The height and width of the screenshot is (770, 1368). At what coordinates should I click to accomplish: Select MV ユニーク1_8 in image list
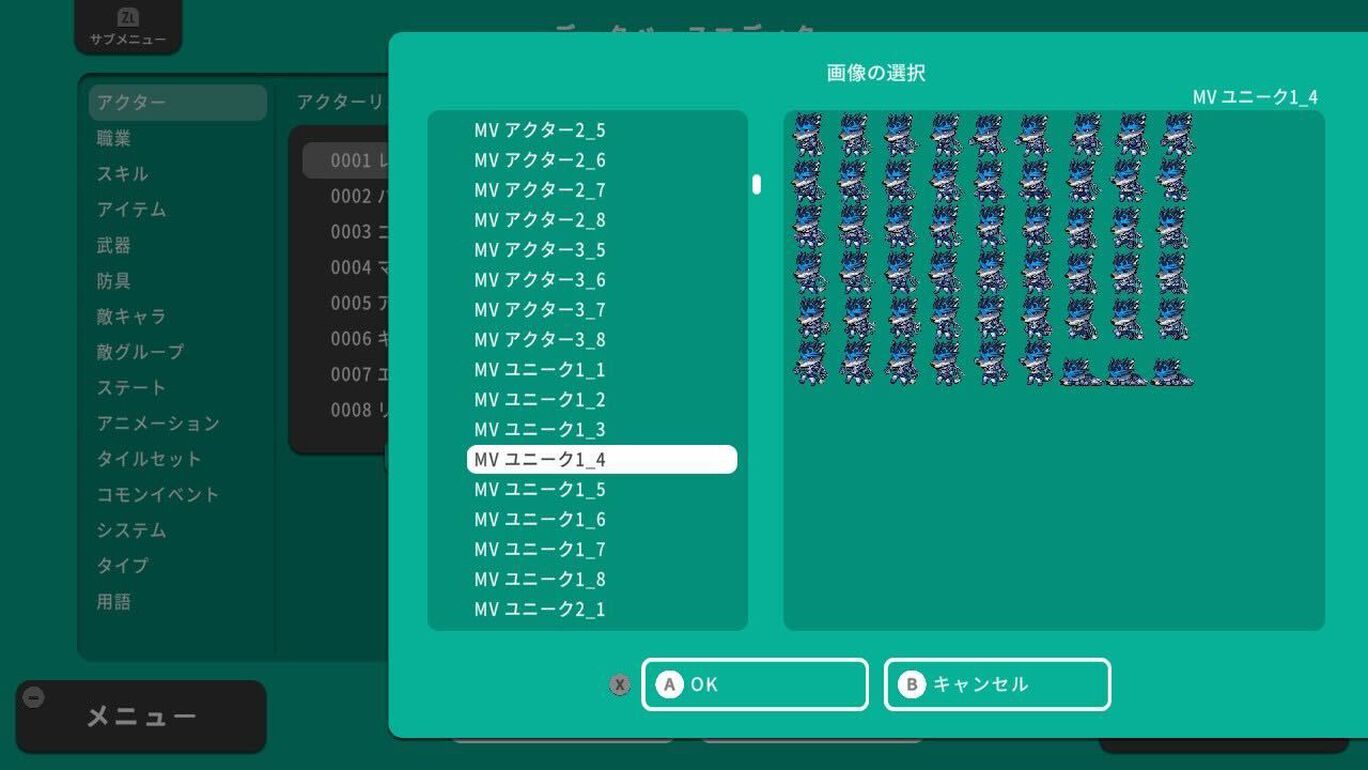(x=602, y=580)
